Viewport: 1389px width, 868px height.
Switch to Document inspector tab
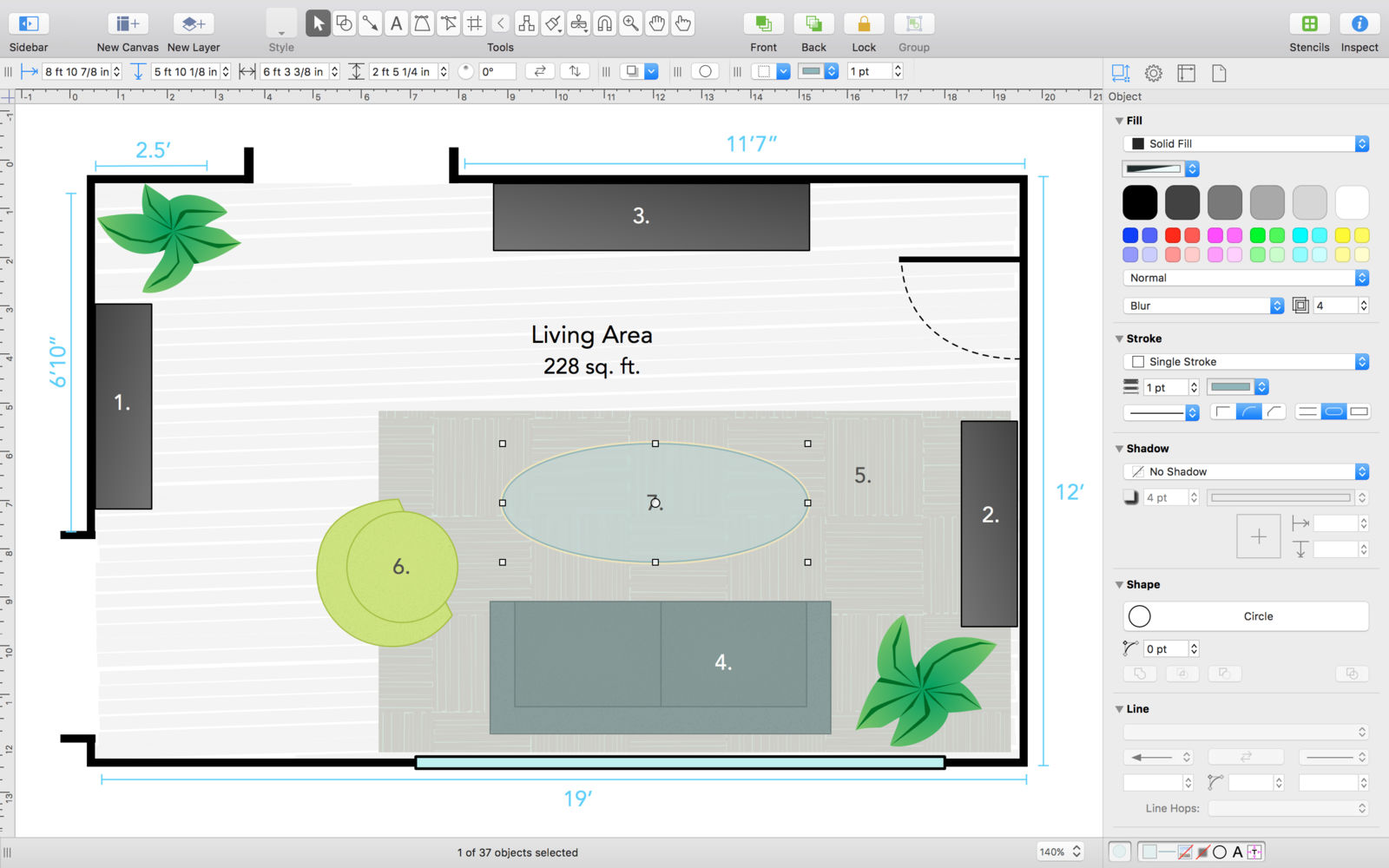point(1219,73)
